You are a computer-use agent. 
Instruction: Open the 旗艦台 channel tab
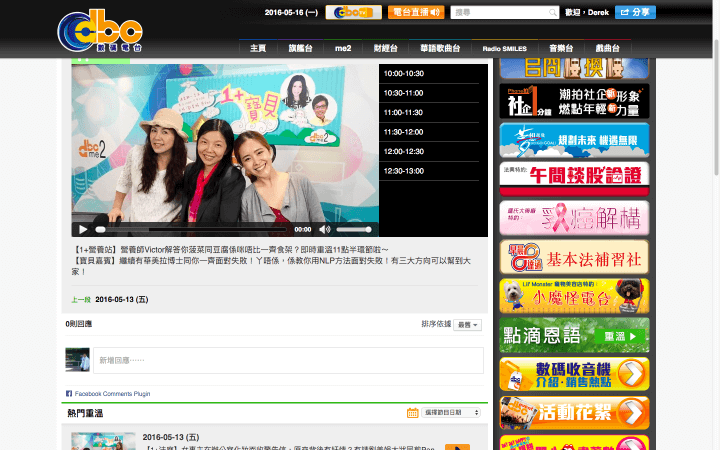[300, 48]
